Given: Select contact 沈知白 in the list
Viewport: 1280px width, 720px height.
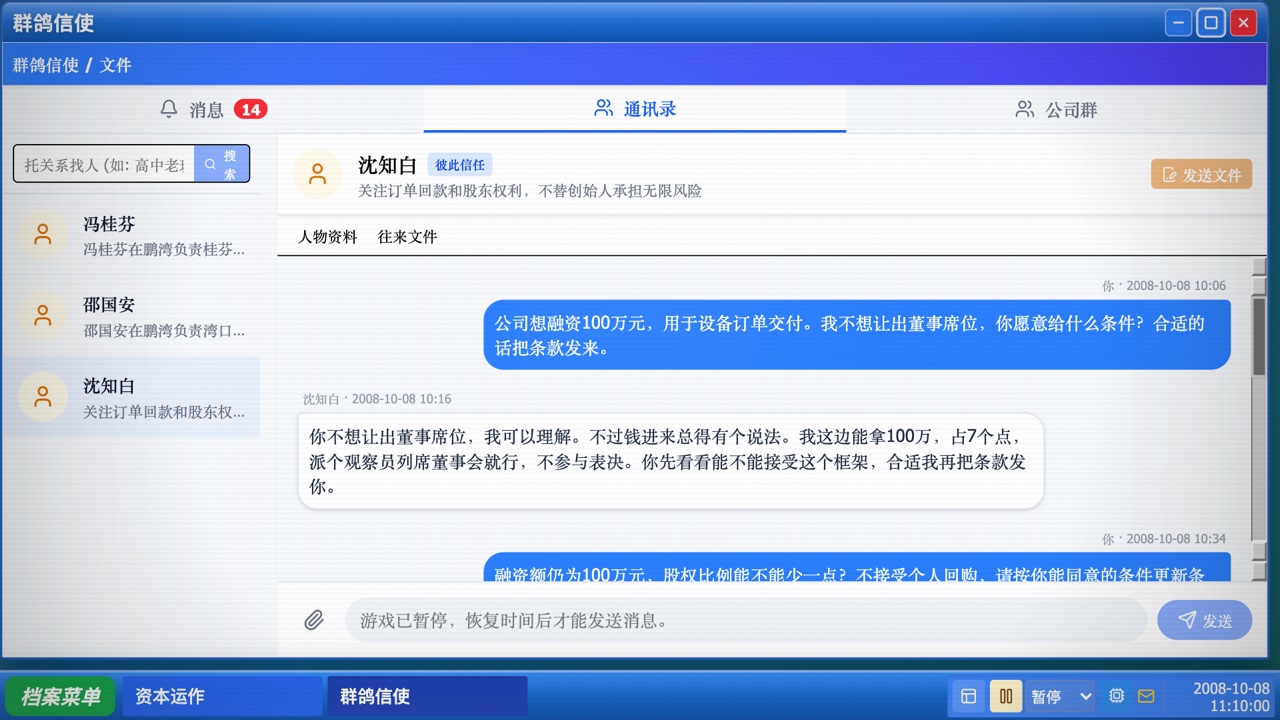Looking at the screenshot, I should click(131, 397).
